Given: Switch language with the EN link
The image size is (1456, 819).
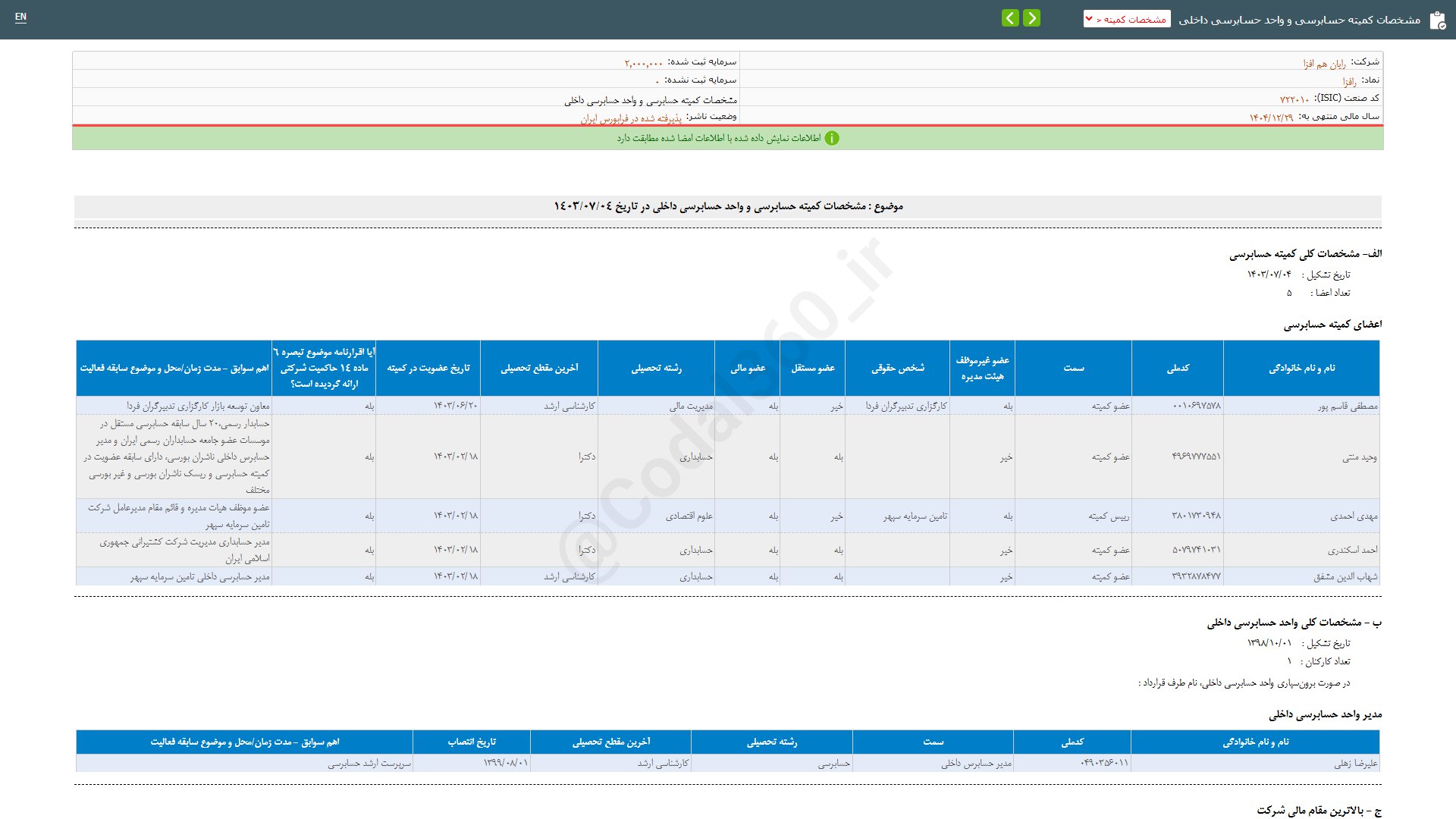Looking at the screenshot, I should (20, 17).
